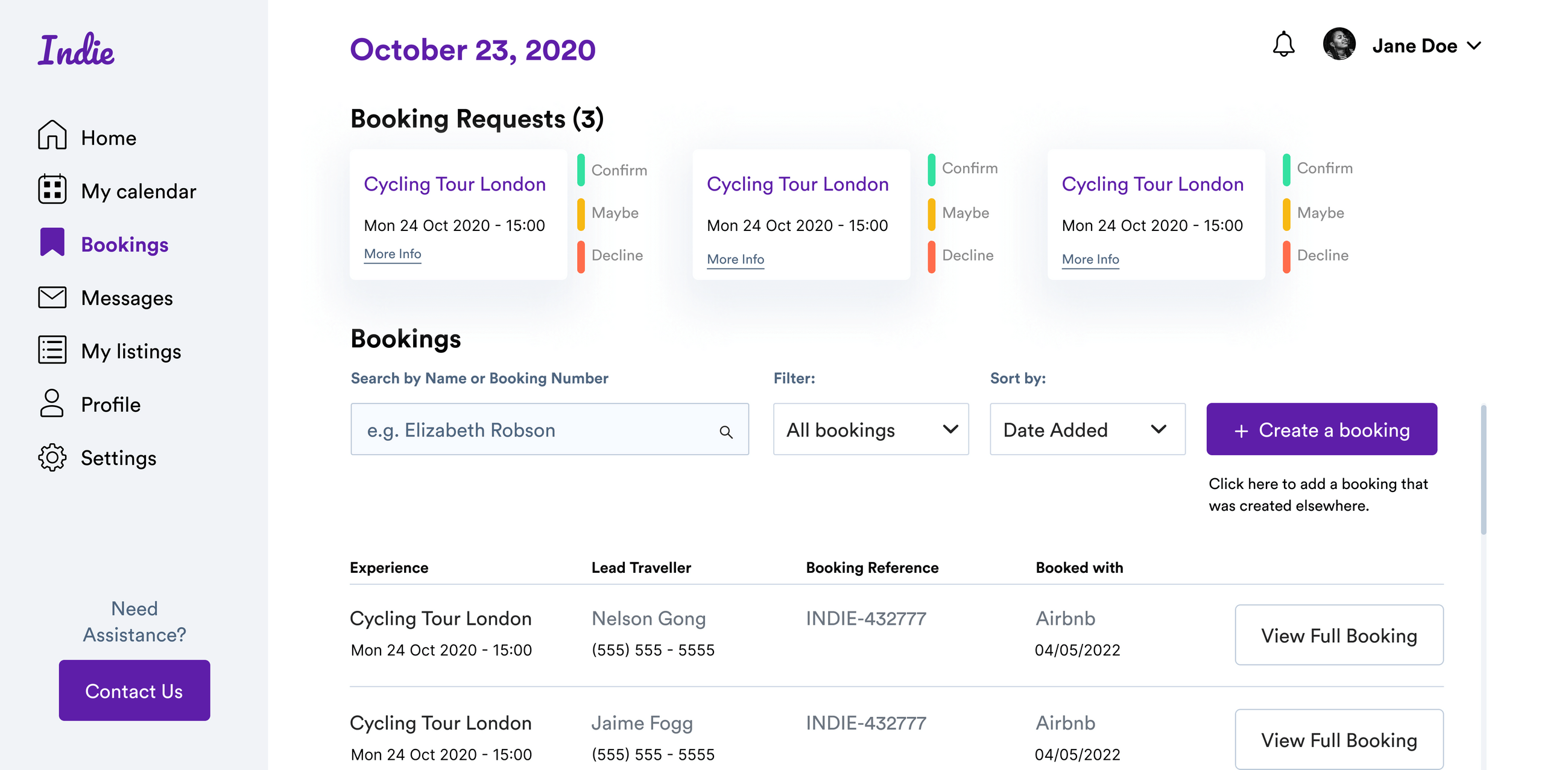Click the Bookings bookmark icon
This screenshot has height=770, width=1568.
(x=52, y=242)
